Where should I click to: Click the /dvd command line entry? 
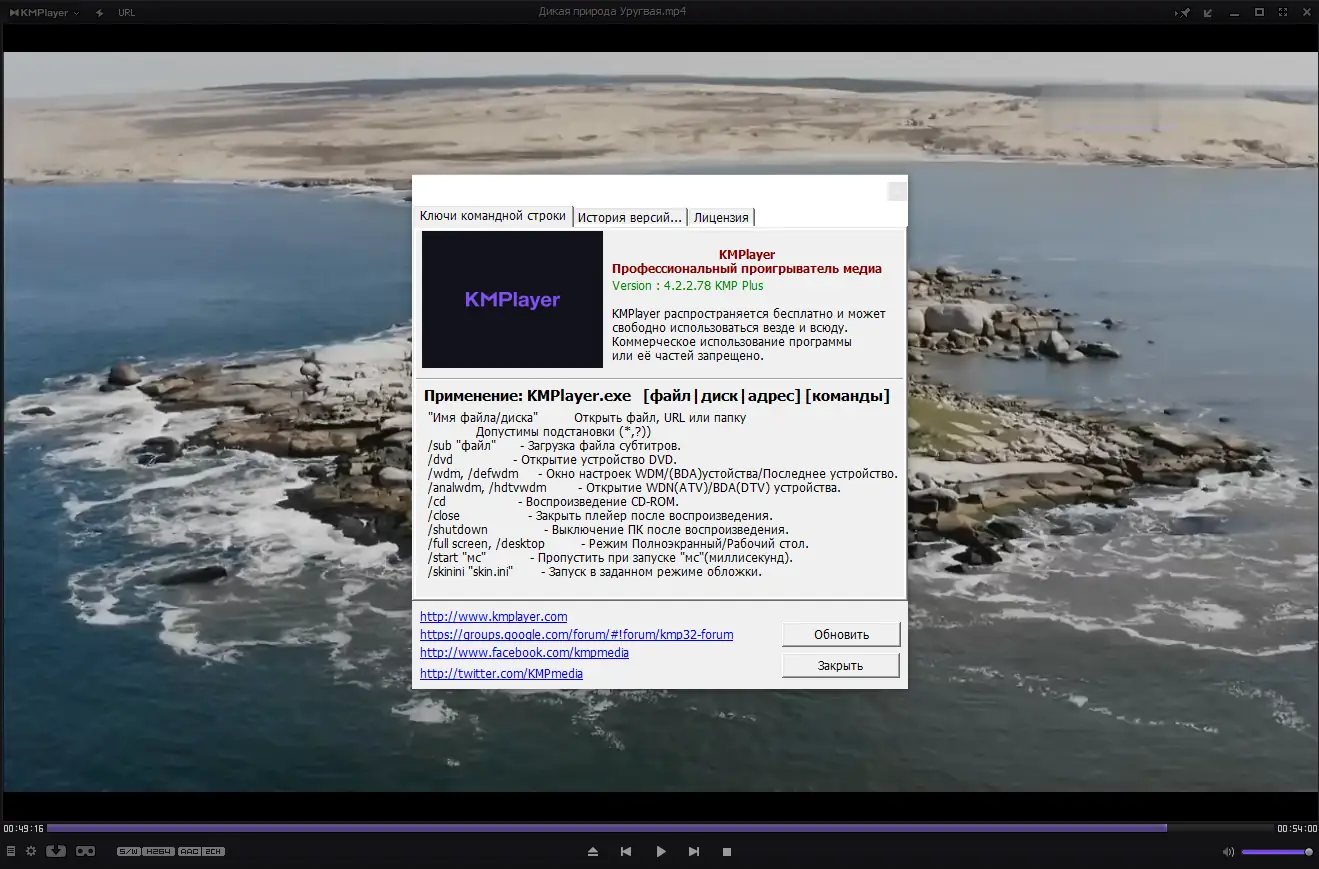(552, 460)
